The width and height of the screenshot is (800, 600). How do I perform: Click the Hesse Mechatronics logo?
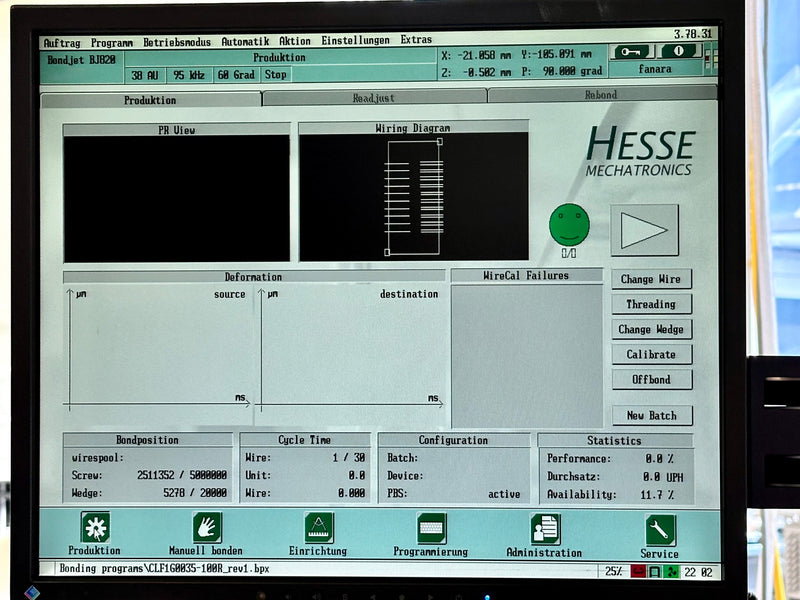pos(640,152)
